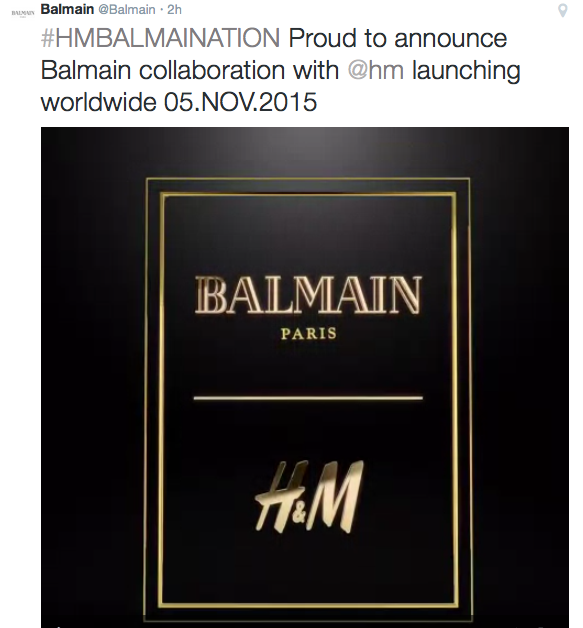Click the 'Proud to announce' tweet text

tap(398, 38)
